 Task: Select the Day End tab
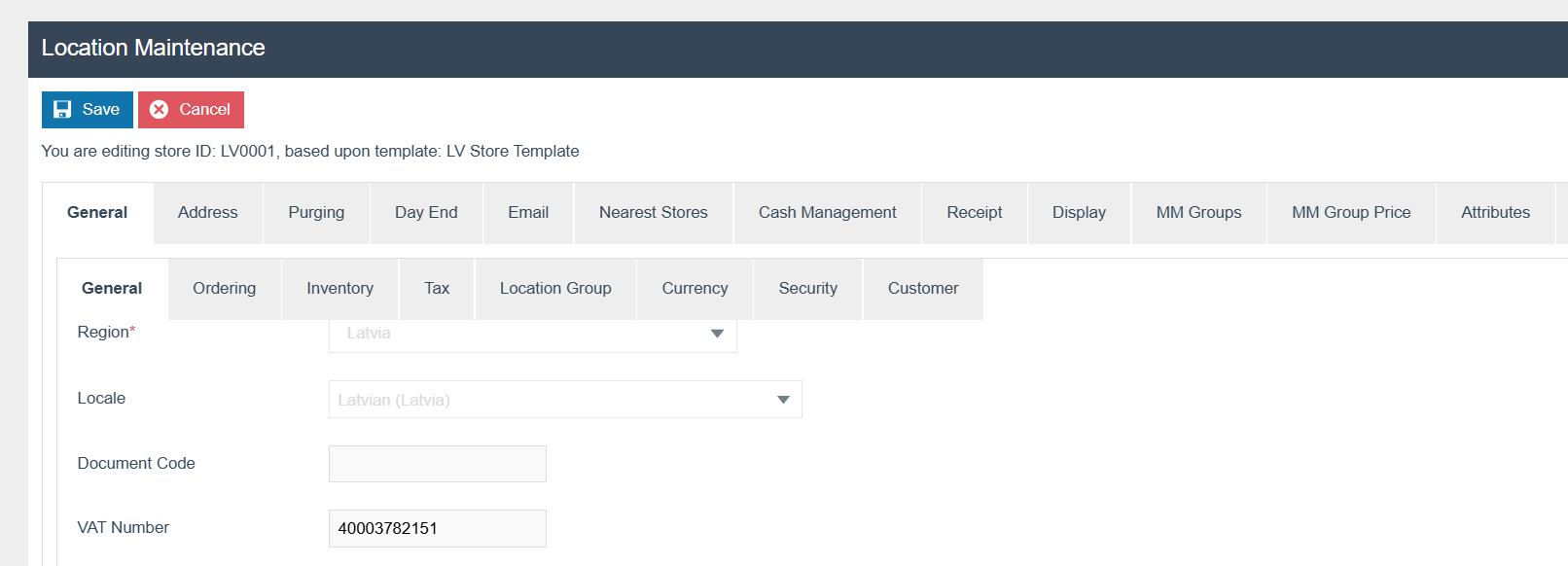coord(426,213)
